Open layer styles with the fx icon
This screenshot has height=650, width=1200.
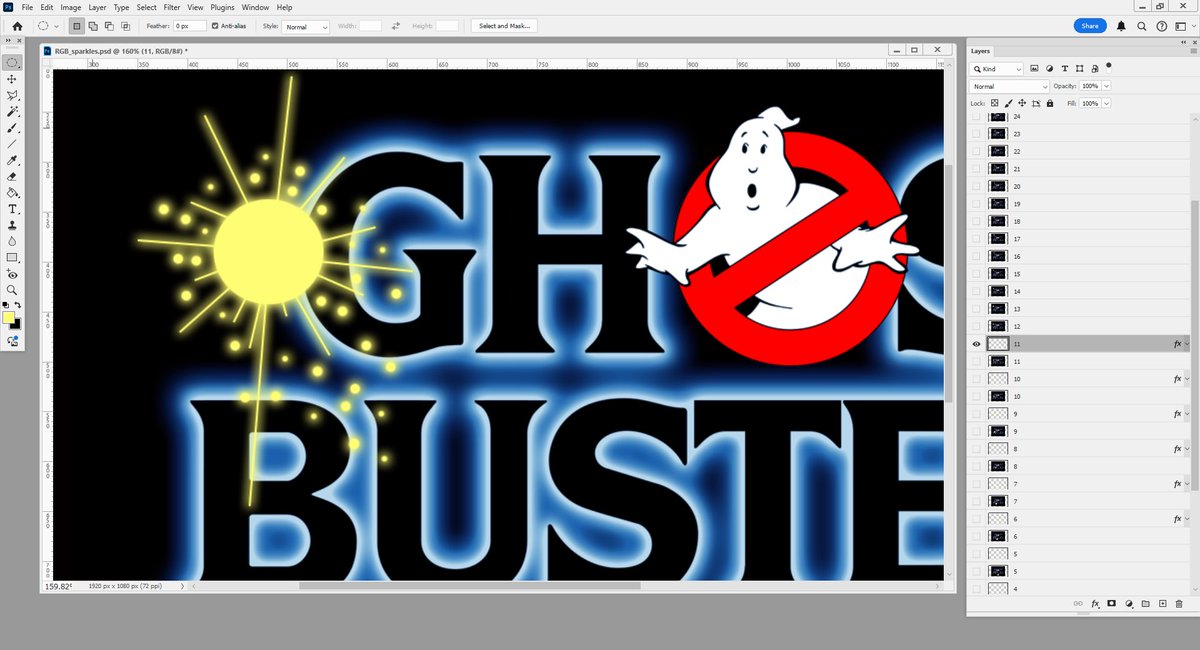(x=1095, y=603)
